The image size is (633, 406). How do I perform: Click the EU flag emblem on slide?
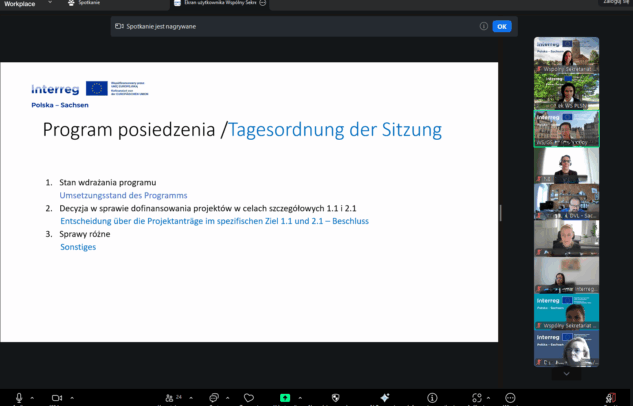(x=96, y=88)
